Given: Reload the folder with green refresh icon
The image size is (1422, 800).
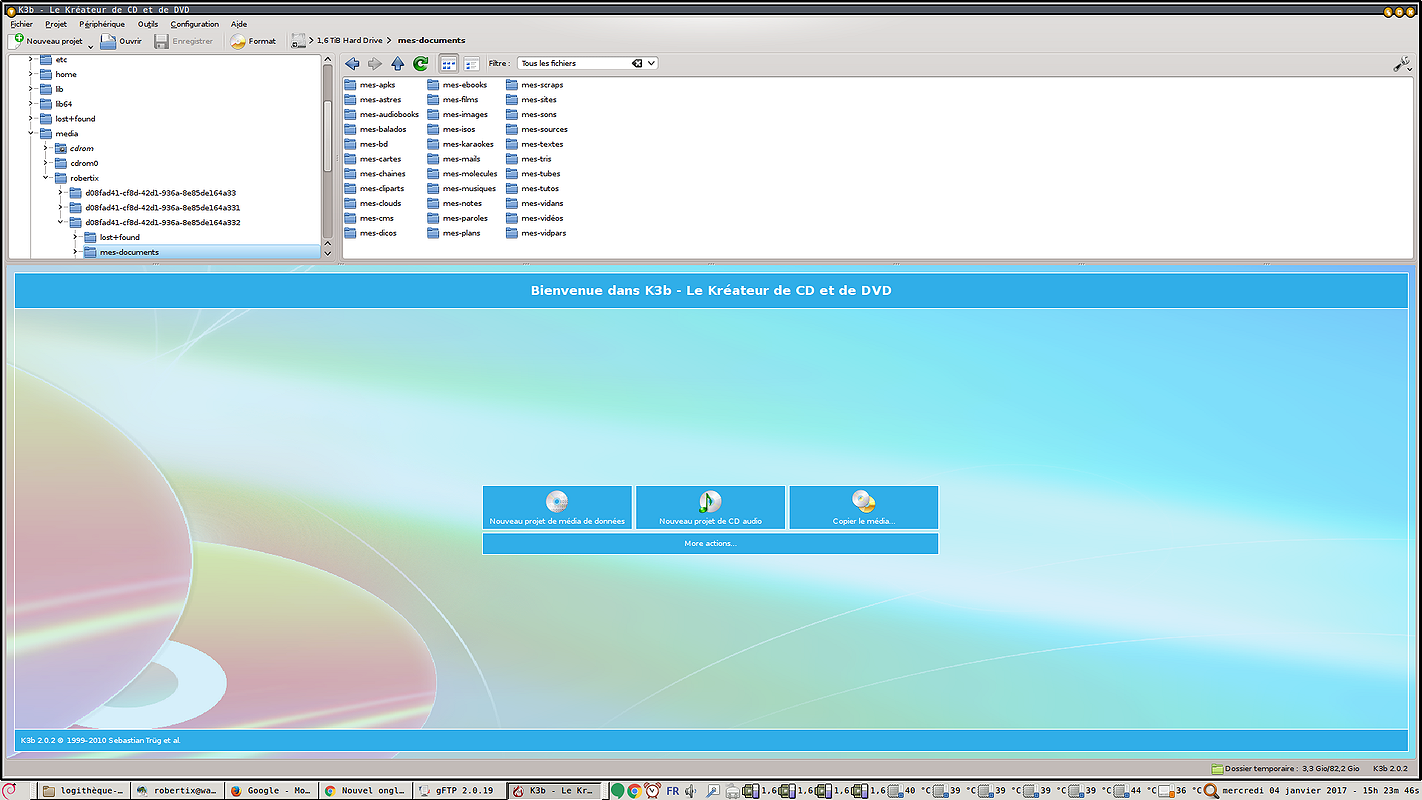Looking at the screenshot, I should click(421, 63).
